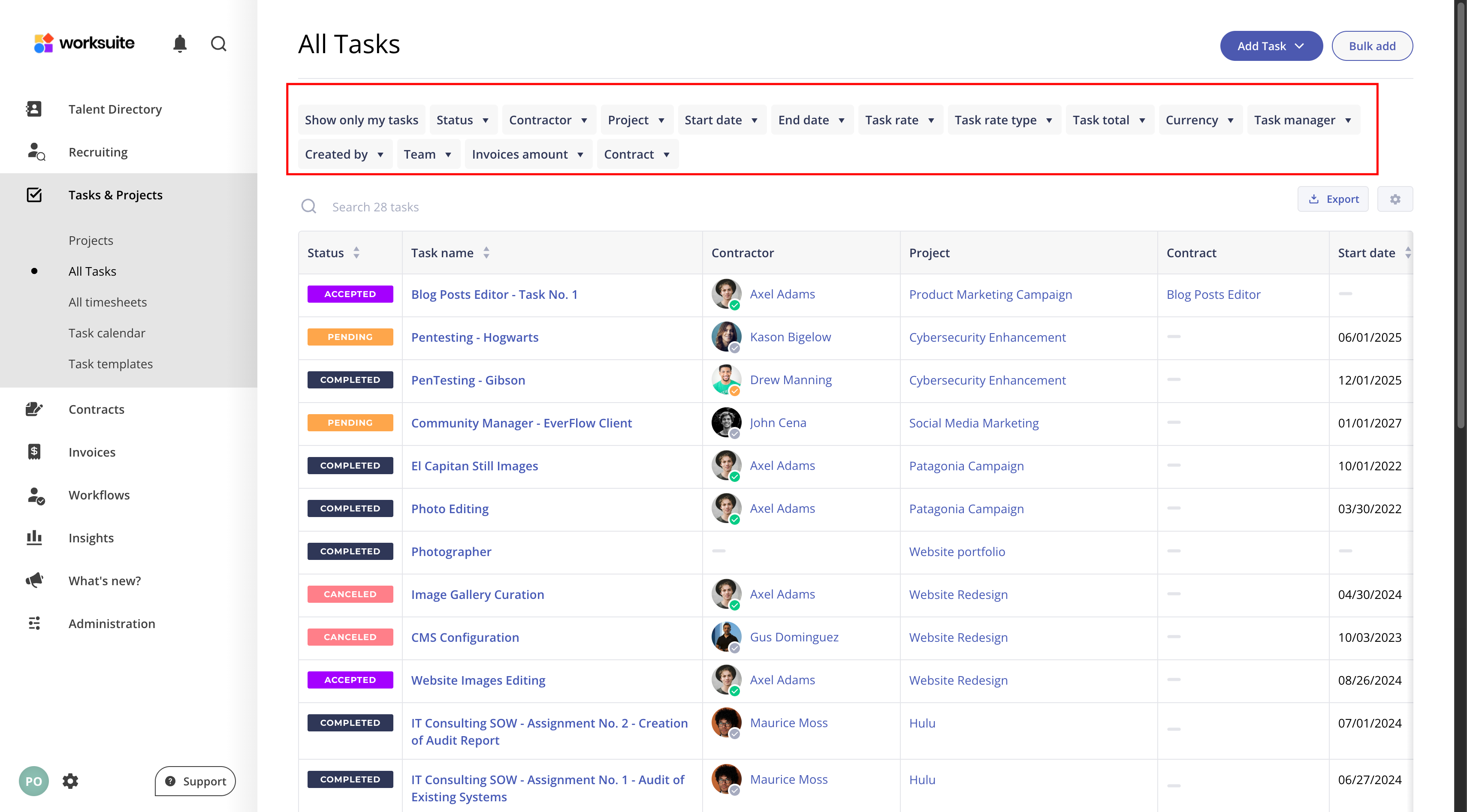Image resolution: width=1467 pixels, height=812 pixels.
Task: Open the Insights bar chart icon
Action: pos(34,538)
